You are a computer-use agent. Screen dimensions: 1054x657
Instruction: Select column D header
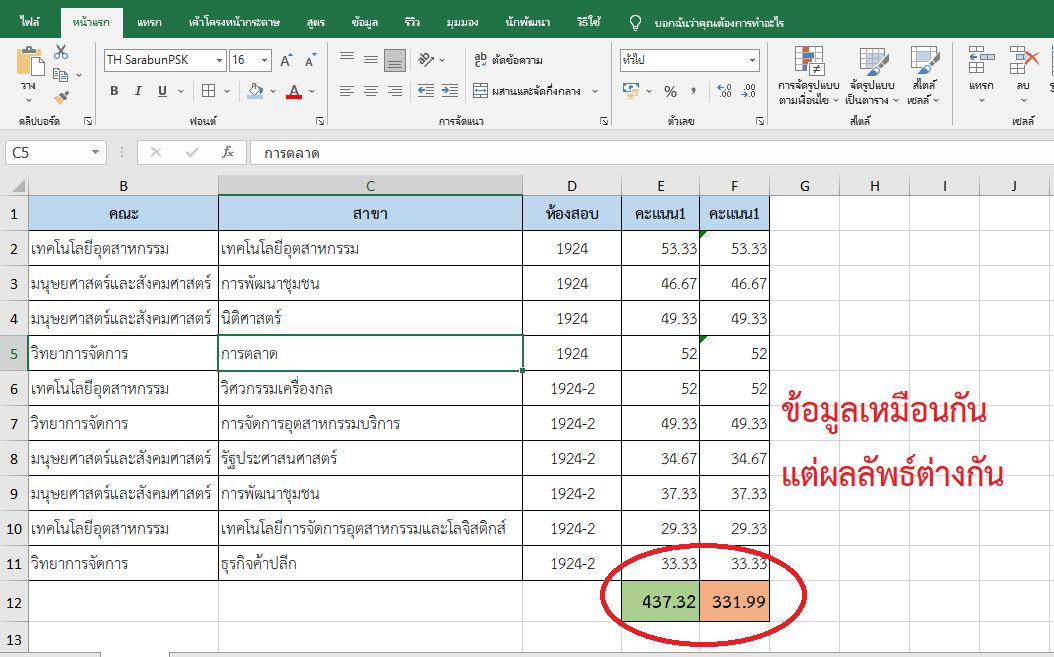571,186
